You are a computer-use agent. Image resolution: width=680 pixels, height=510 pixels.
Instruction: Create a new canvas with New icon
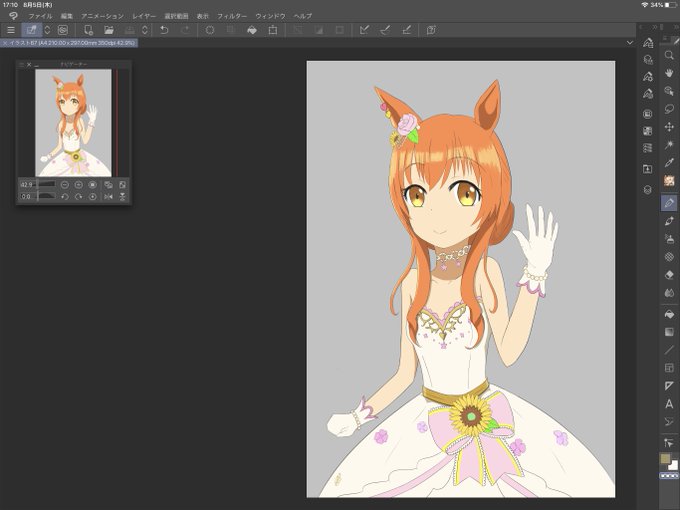click(x=88, y=30)
